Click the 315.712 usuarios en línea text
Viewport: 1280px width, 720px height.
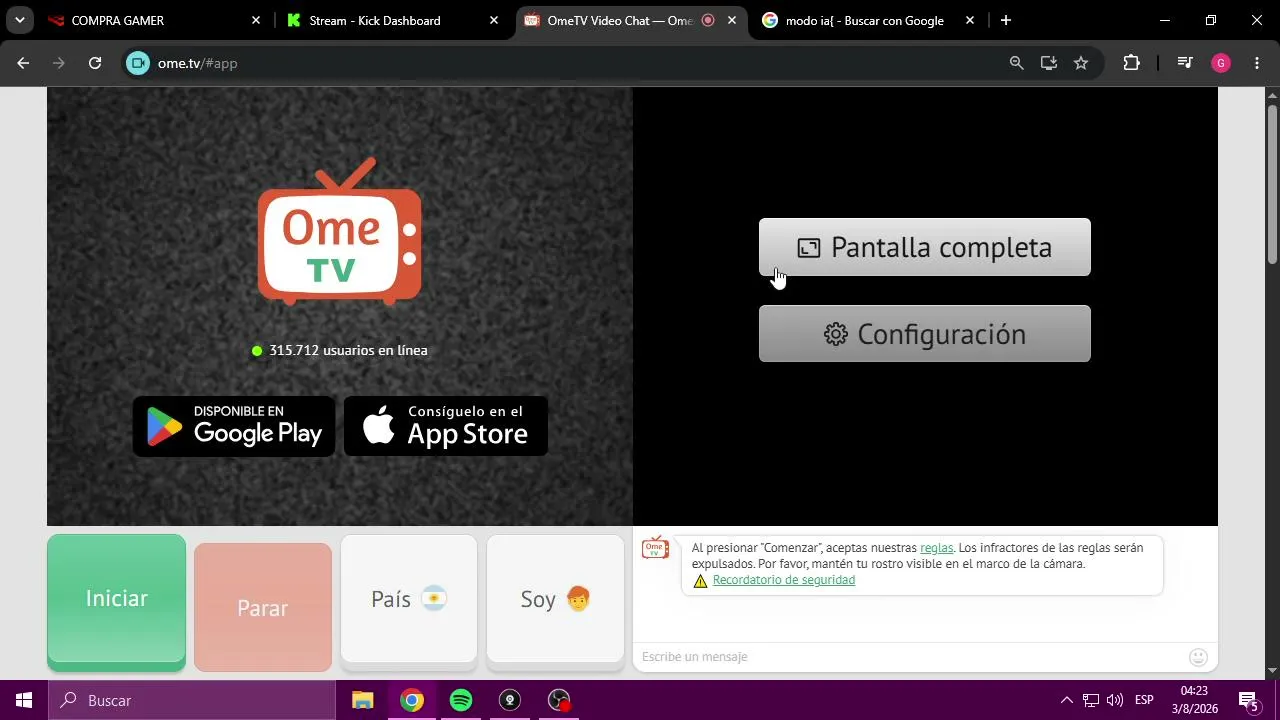(x=348, y=351)
